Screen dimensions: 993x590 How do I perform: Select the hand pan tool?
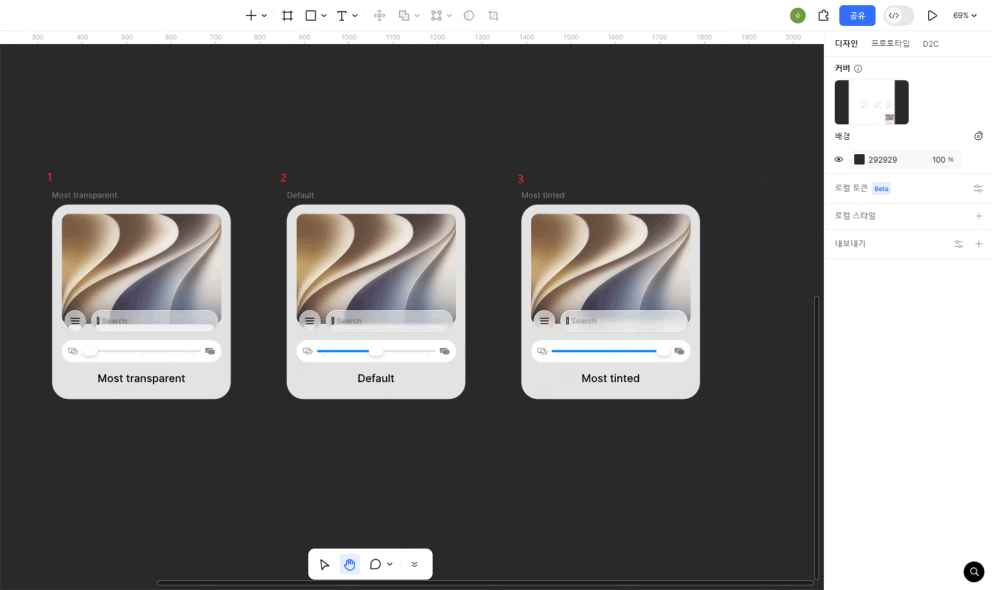coord(350,564)
